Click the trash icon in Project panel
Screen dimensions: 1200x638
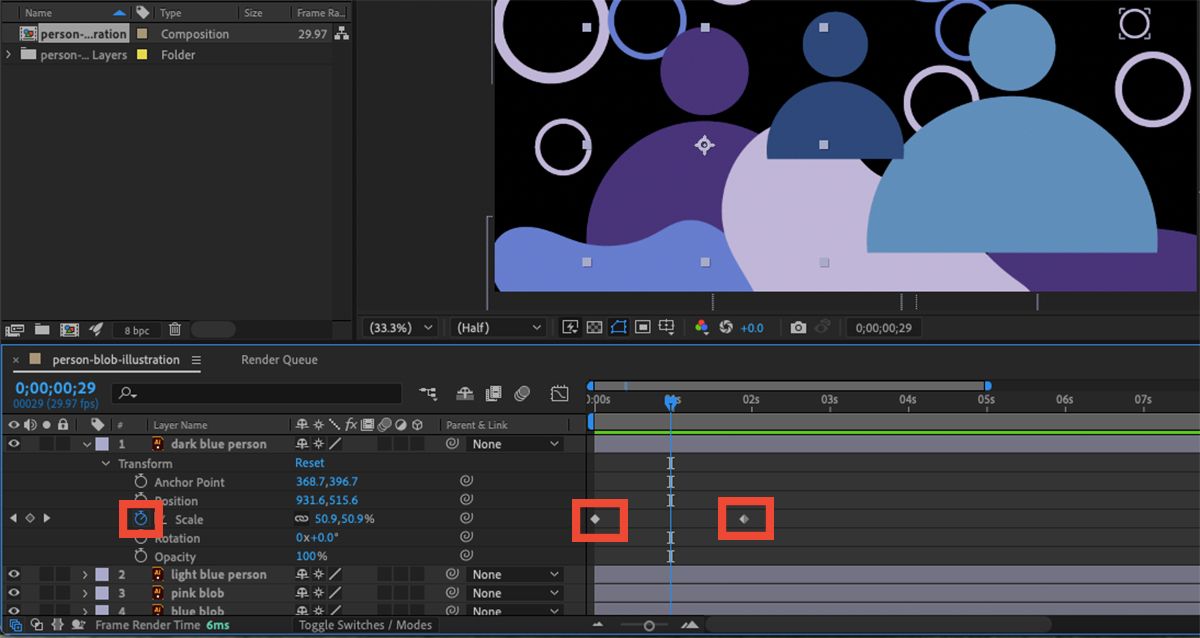coord(175,329)
